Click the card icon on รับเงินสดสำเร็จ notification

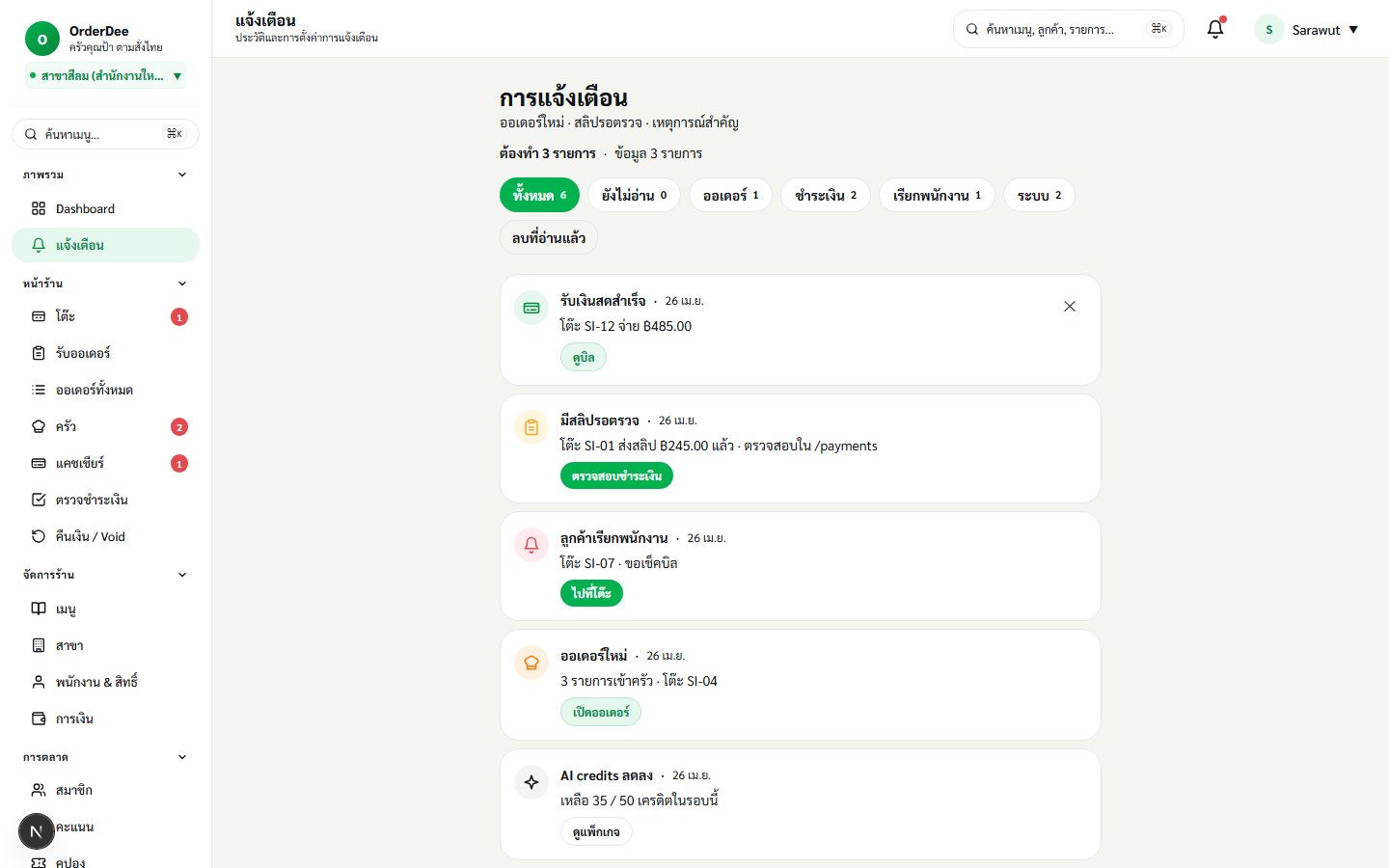pyautogui.click(x=531, y=308)
